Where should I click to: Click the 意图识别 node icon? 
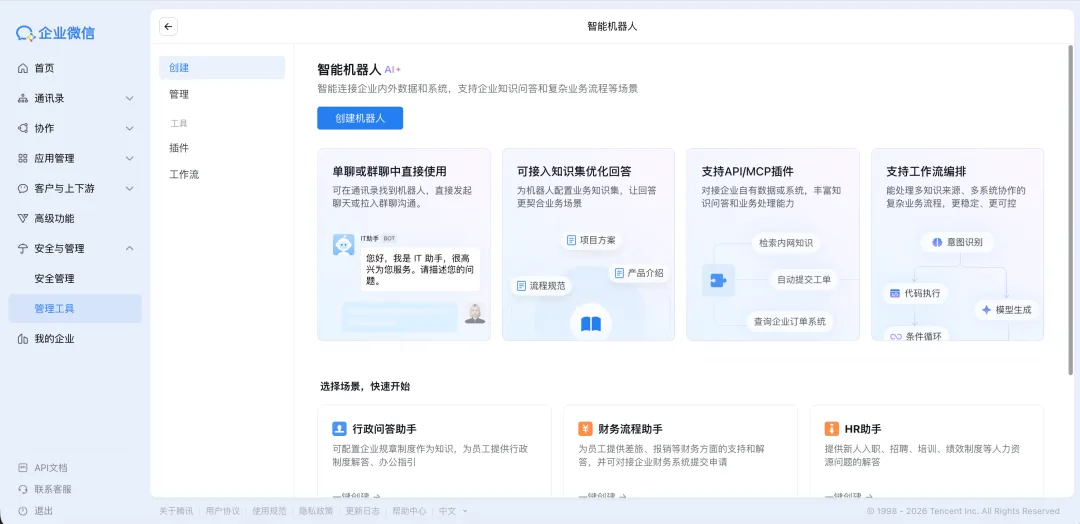click(x=937, y=242)
